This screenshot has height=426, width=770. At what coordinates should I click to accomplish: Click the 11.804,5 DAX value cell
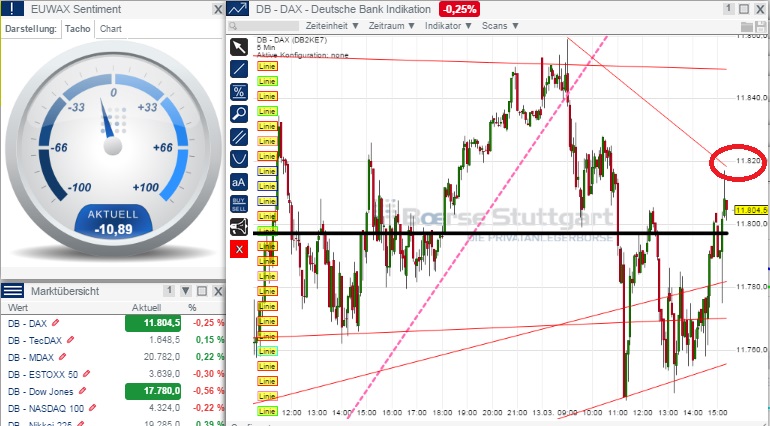click(x=153, y=323)
